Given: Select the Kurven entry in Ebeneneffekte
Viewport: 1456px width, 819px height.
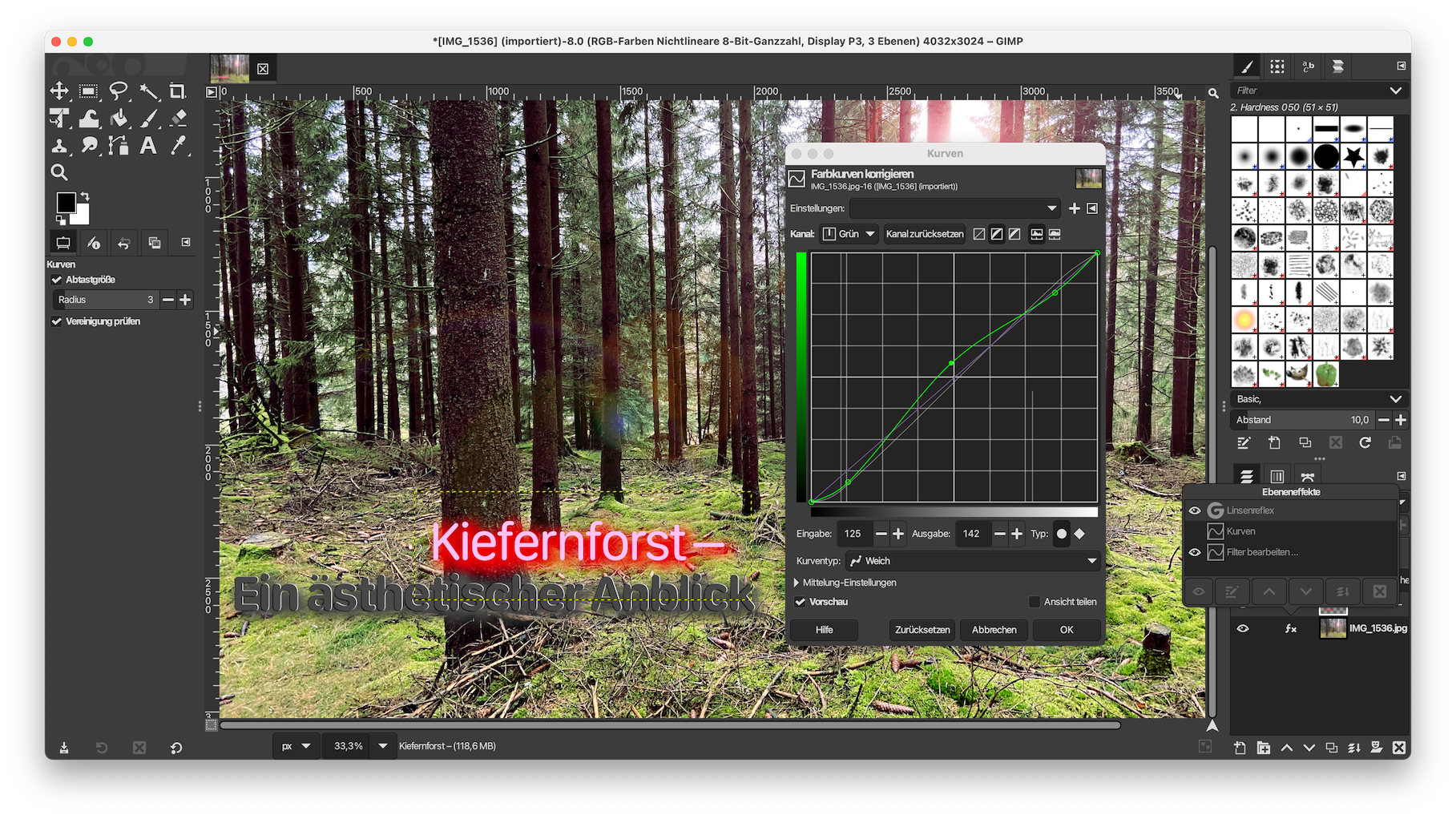Looking at the screenshot, I should 1290,531.
